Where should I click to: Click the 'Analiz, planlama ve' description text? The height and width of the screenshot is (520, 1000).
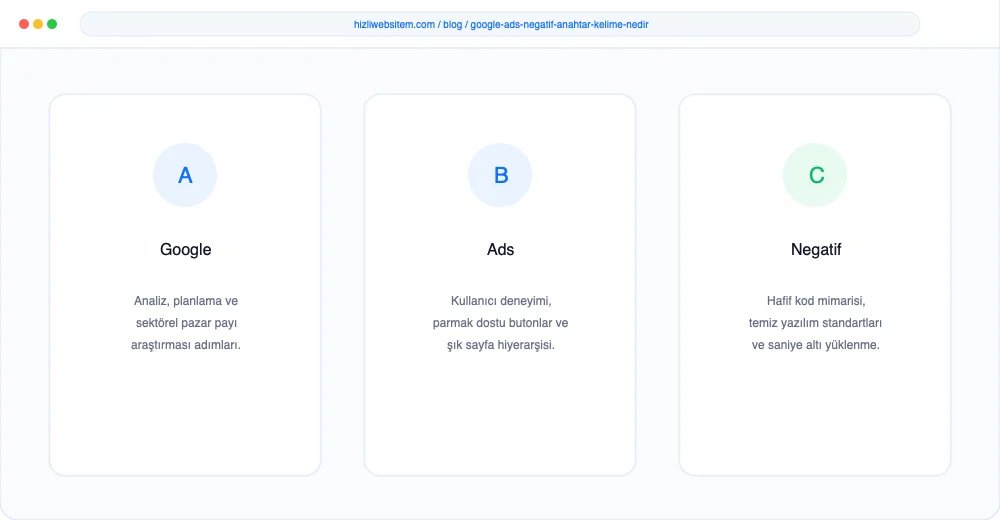(x=186, y=301)
